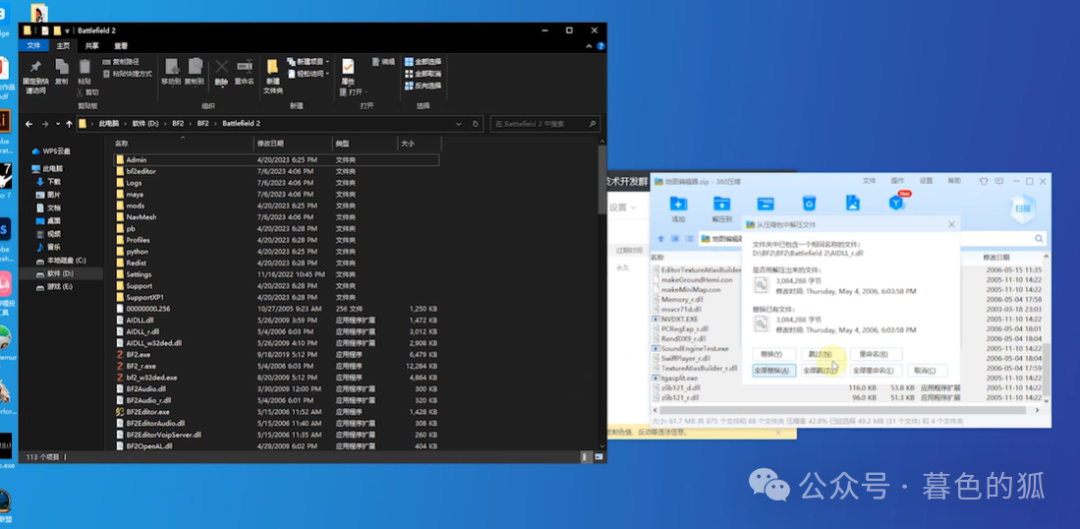
Task: Click the Copy to (复制到) ribbon icon
Action: click(x=195, y=68)
